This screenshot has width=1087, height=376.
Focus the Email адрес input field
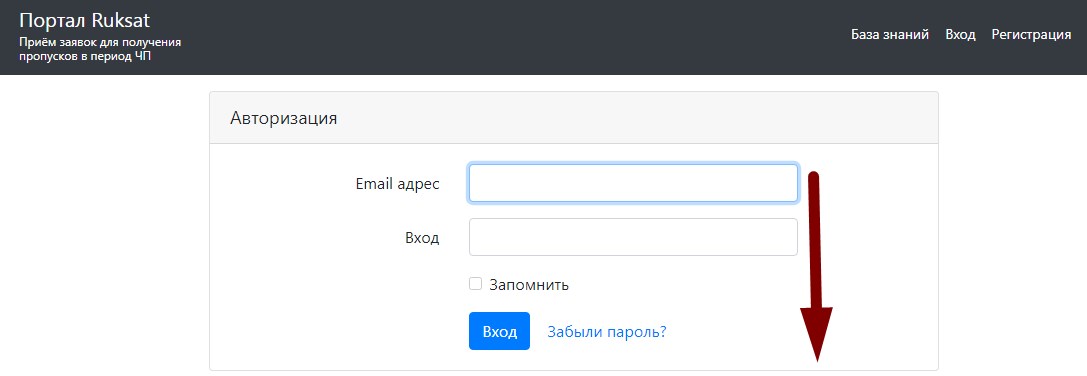coord(633,183)
